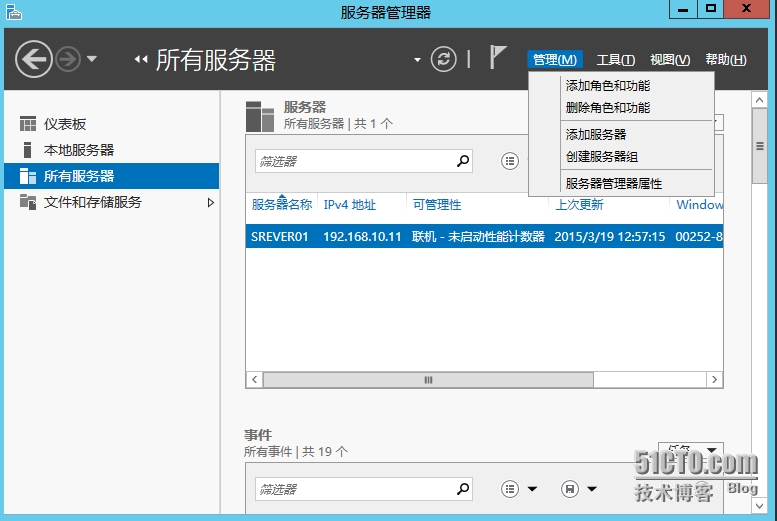Expand the events criteria dropdown arrow
This screenshot has height=521, width=777.
pyautogui.click(x=532, y=489)
